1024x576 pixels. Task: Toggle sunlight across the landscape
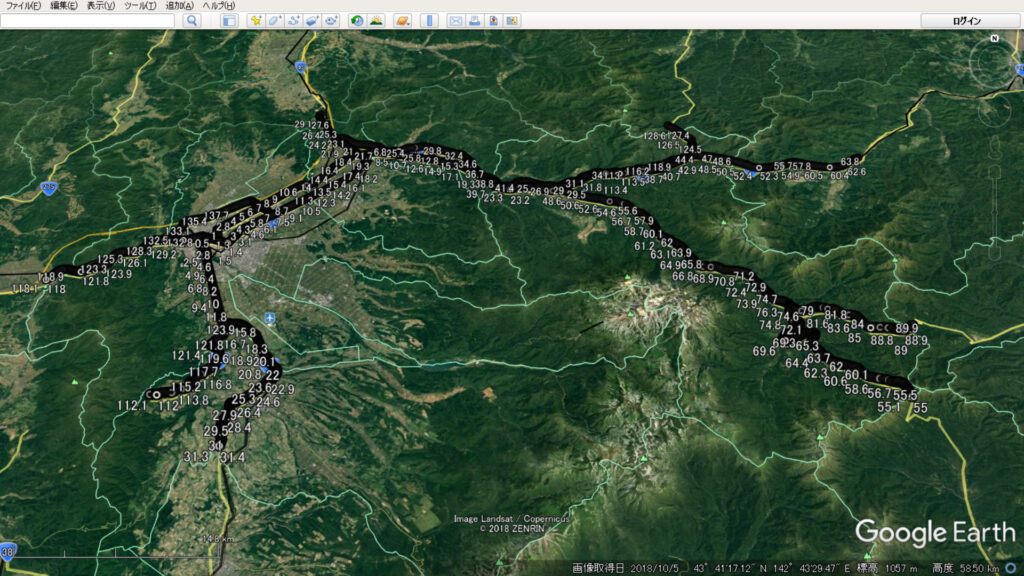tap(376, 21)
